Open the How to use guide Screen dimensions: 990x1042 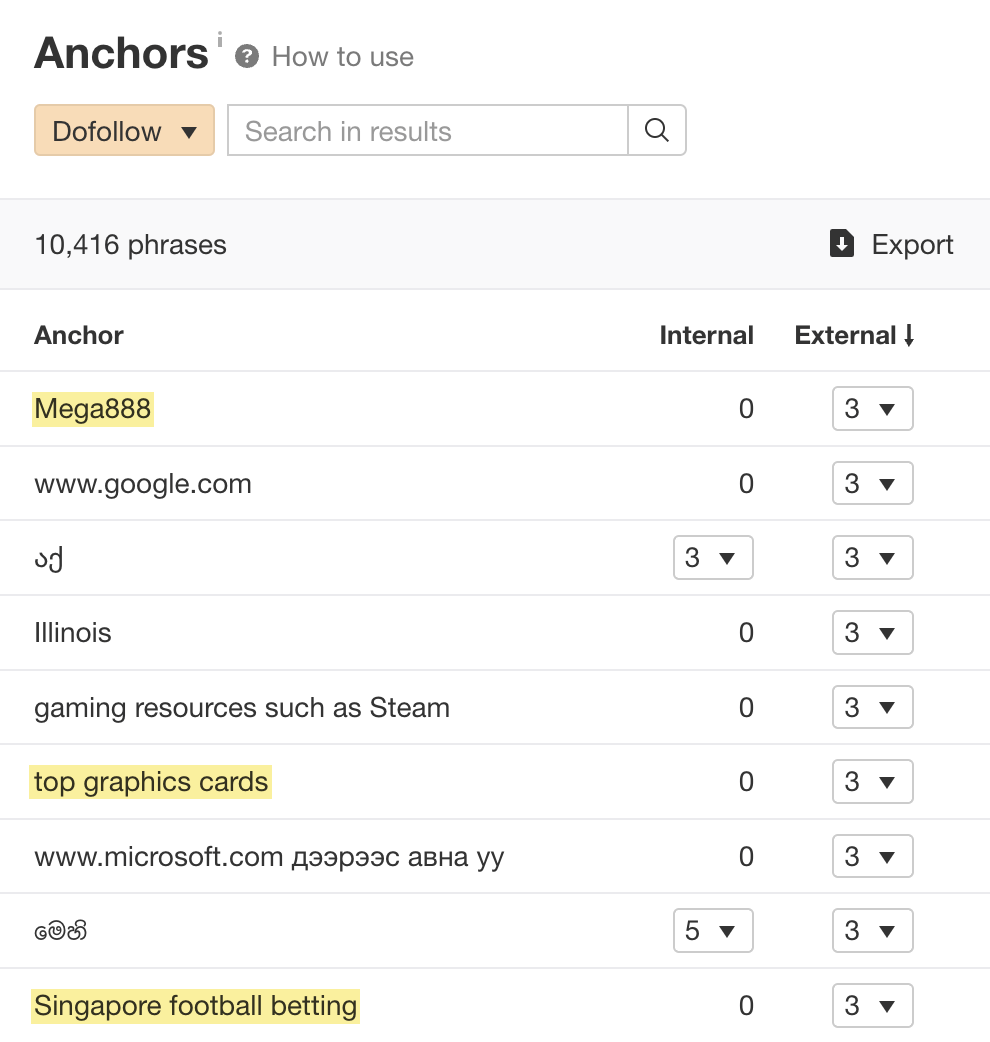[341, 57]
